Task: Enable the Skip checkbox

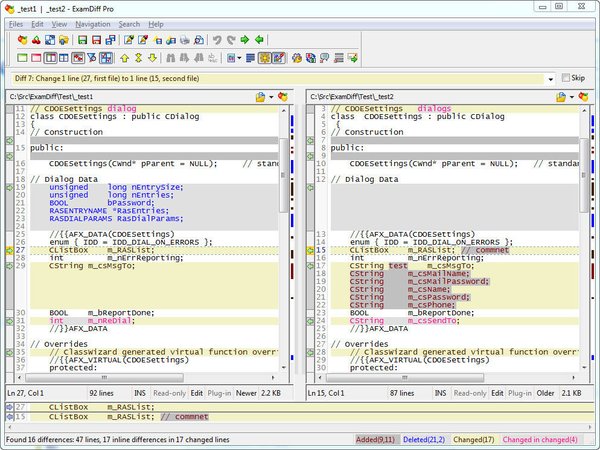Action: pyautogui.click(x=565, y=78)
